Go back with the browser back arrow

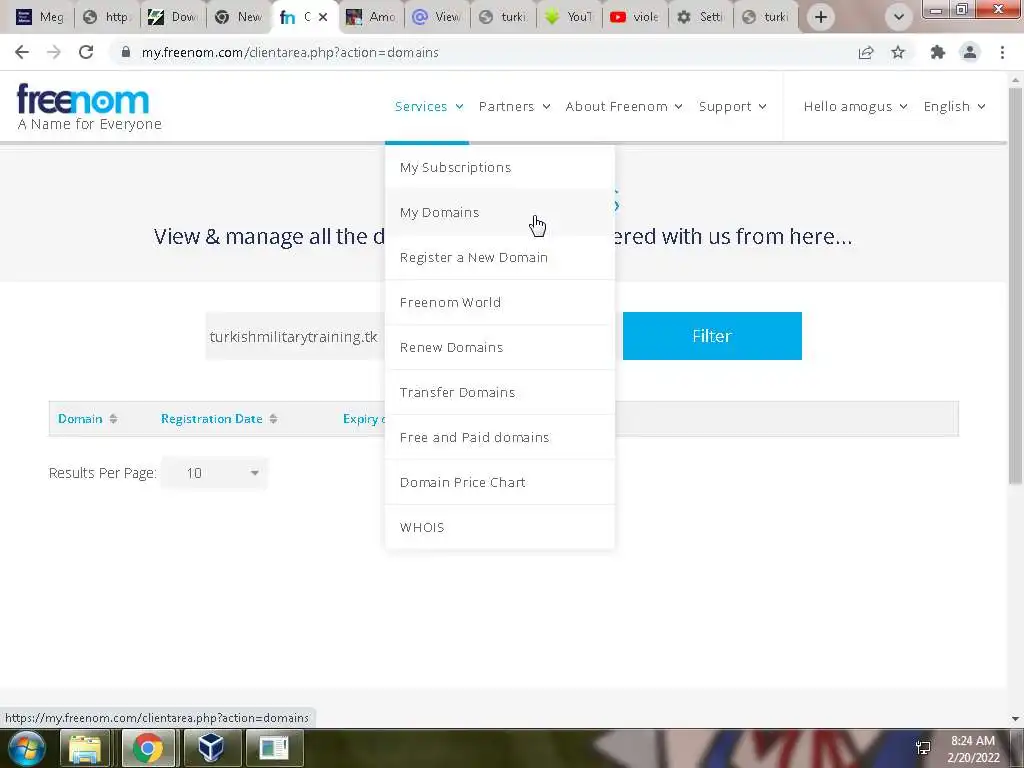coord(22,52)
